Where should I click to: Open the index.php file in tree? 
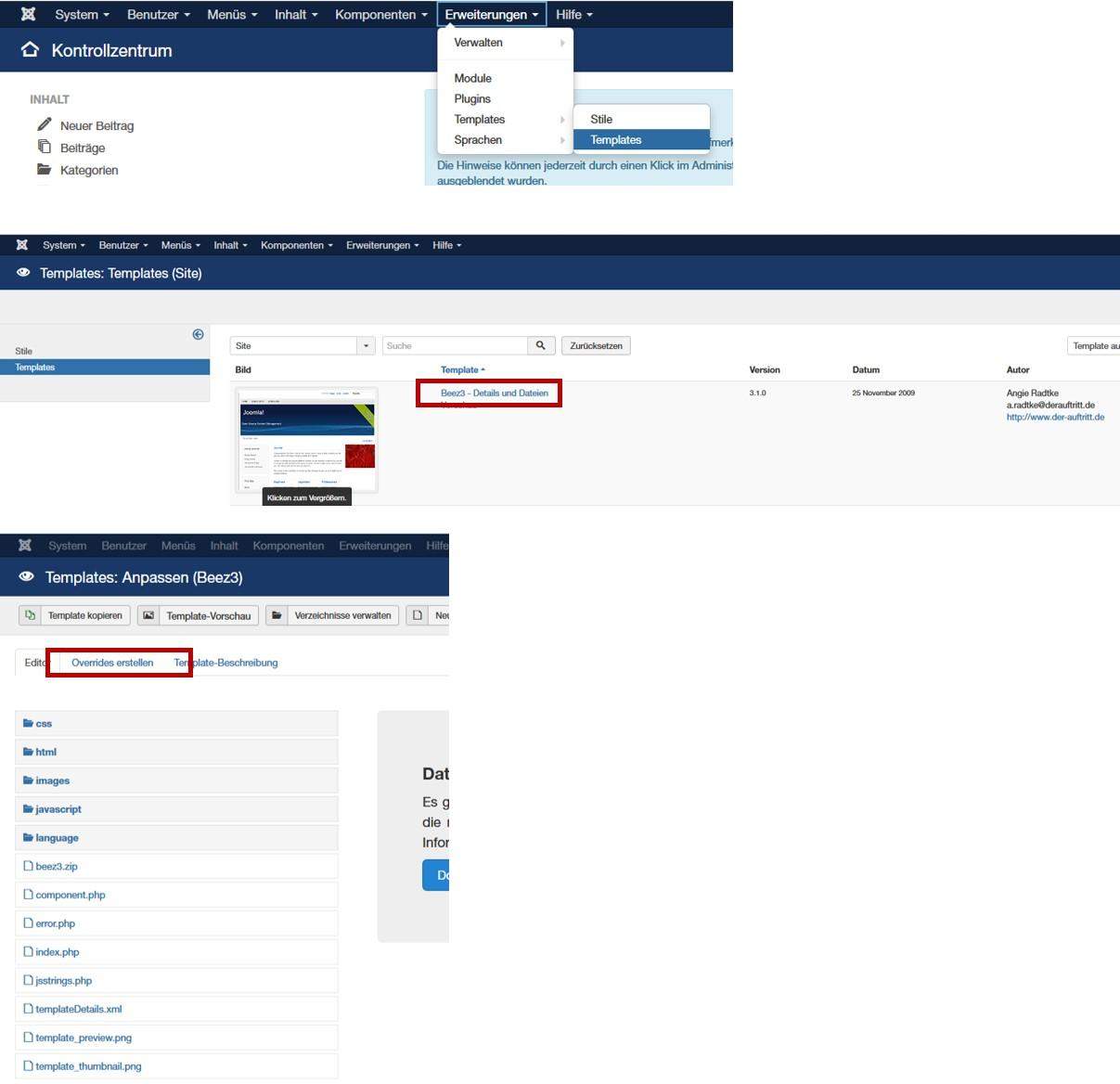click(57, 952)
